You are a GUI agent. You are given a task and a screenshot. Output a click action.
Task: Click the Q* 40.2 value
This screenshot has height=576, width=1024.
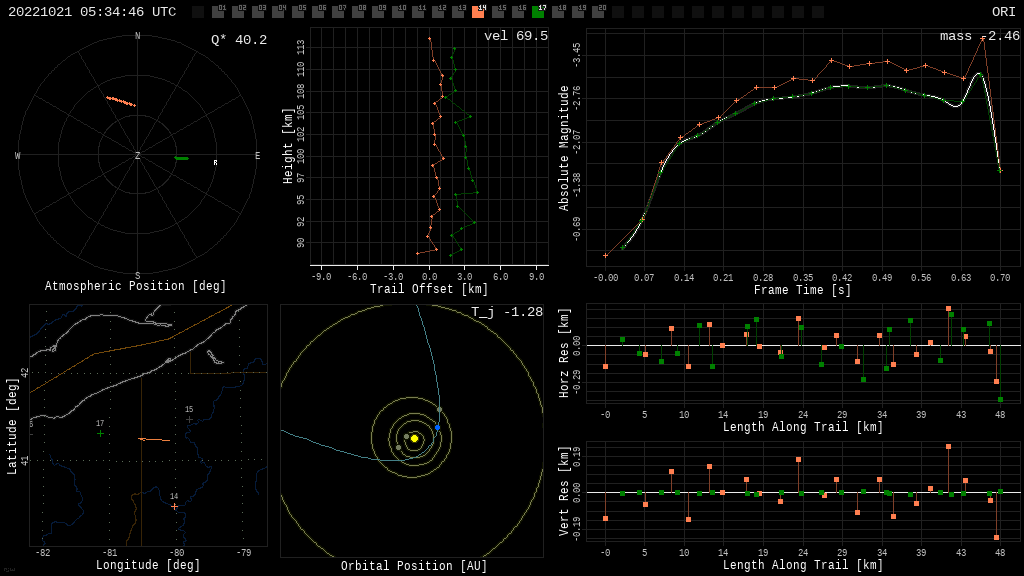[239, 40]
